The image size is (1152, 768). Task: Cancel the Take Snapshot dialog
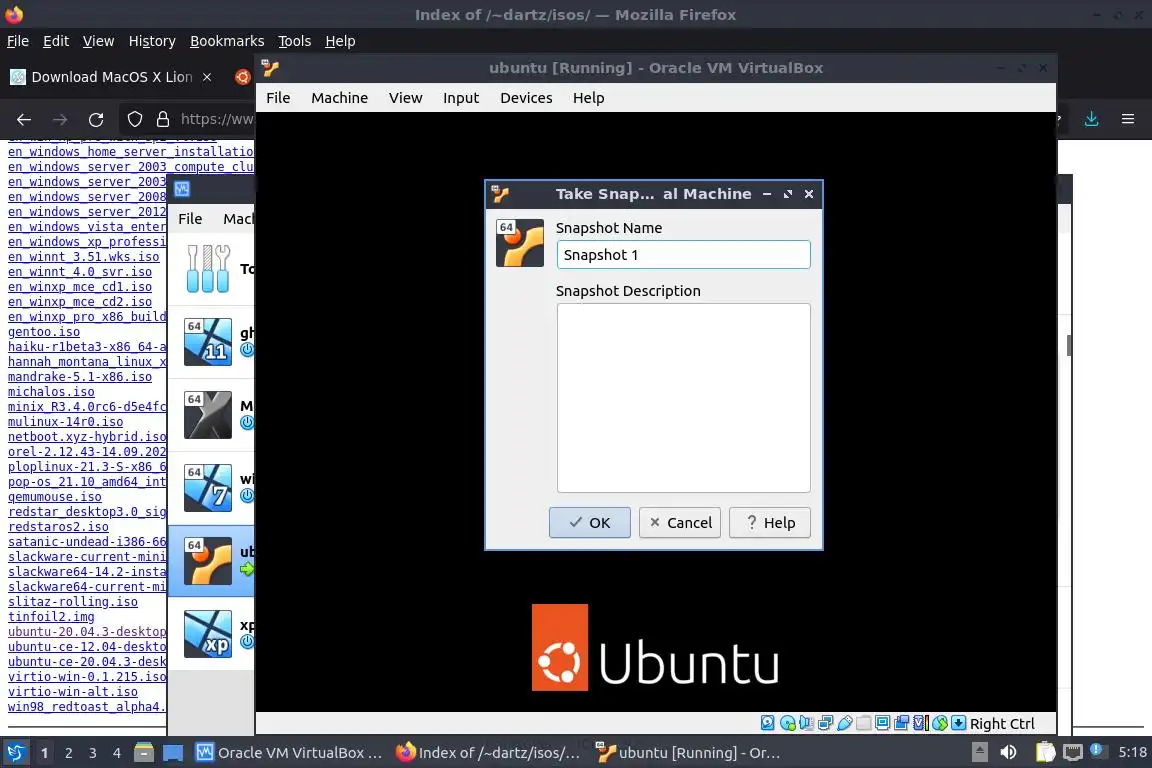(x=680, y=523)
